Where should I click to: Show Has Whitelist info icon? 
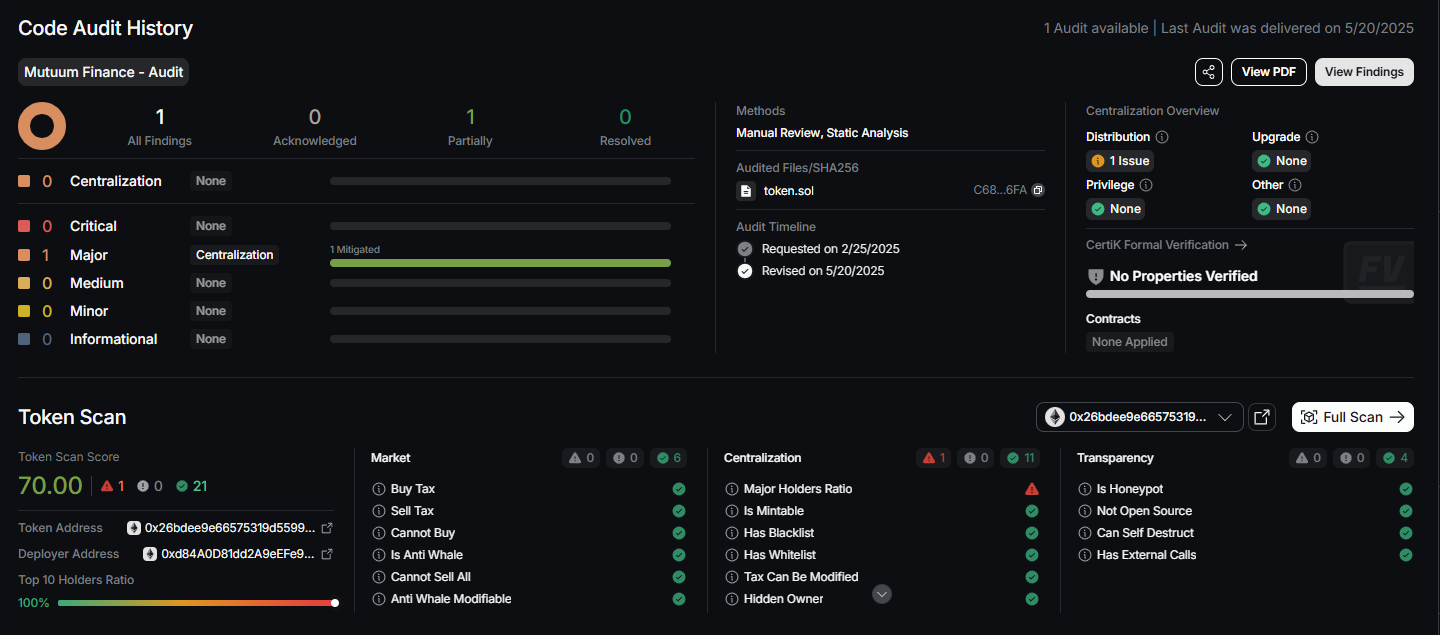tap(732, 555)
